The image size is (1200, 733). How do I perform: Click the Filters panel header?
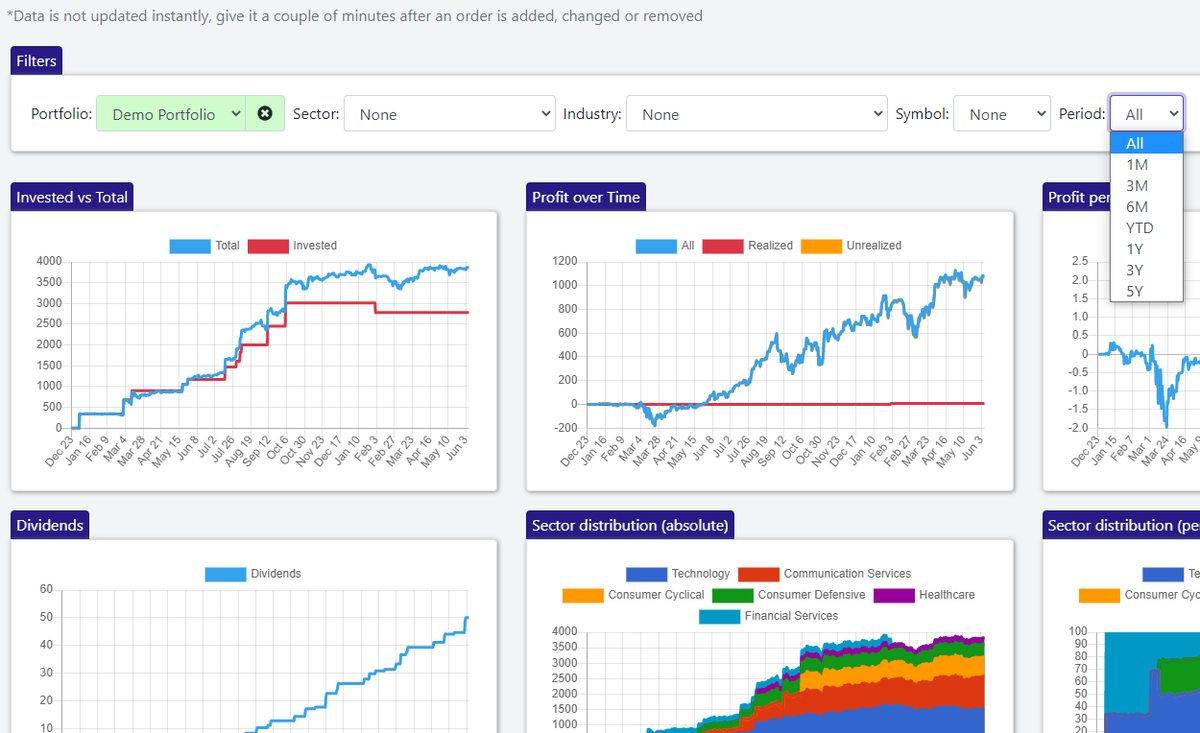[35, 60]
